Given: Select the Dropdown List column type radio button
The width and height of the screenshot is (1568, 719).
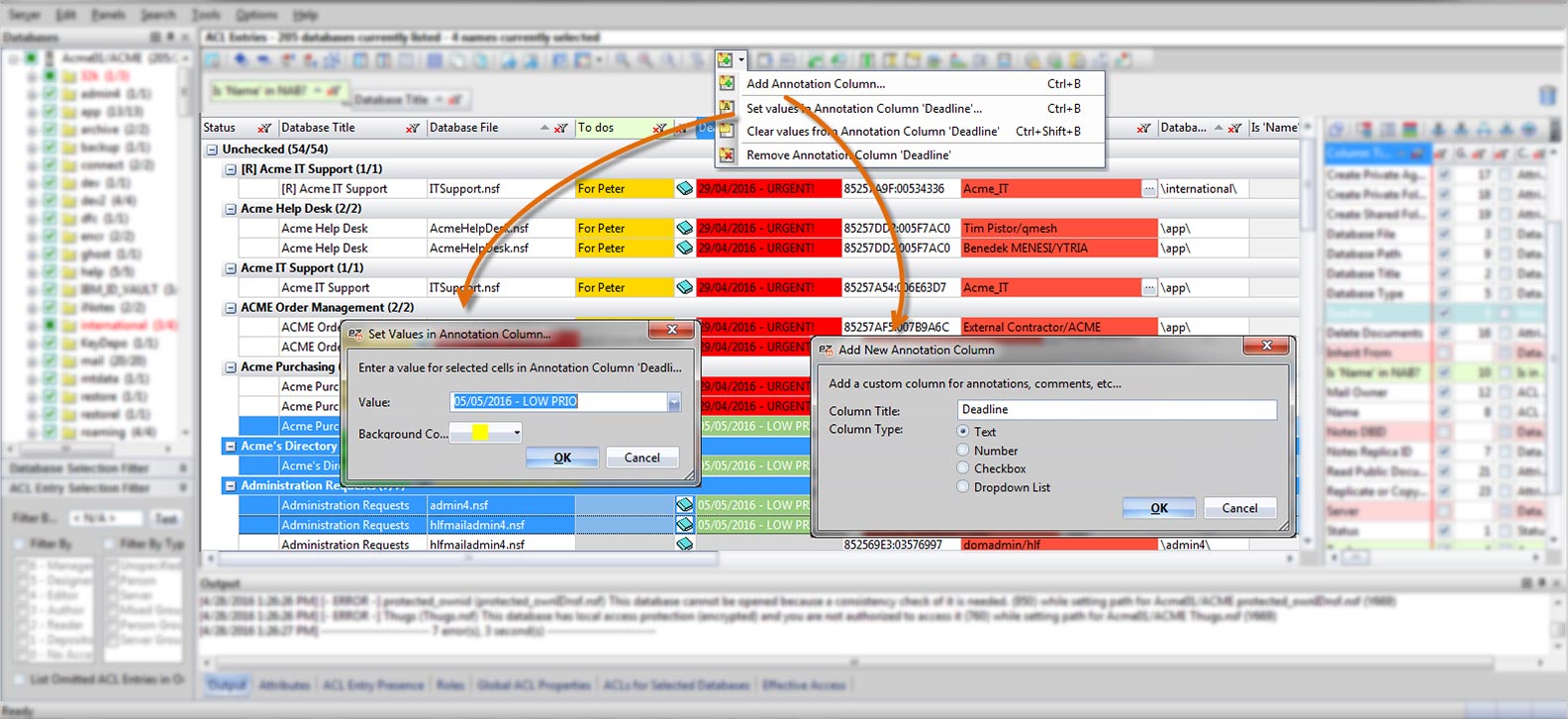Looking at the screenshot, I should click(963, 487).
